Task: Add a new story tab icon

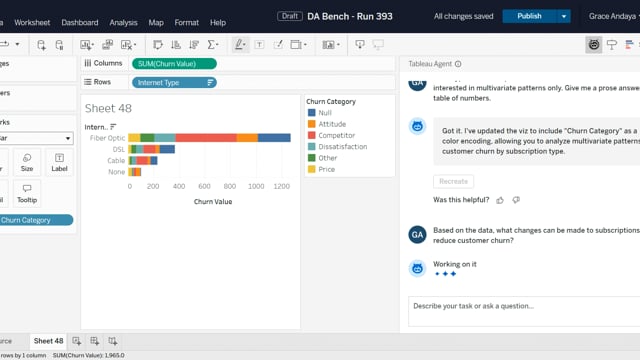Action: pos(113,341)
